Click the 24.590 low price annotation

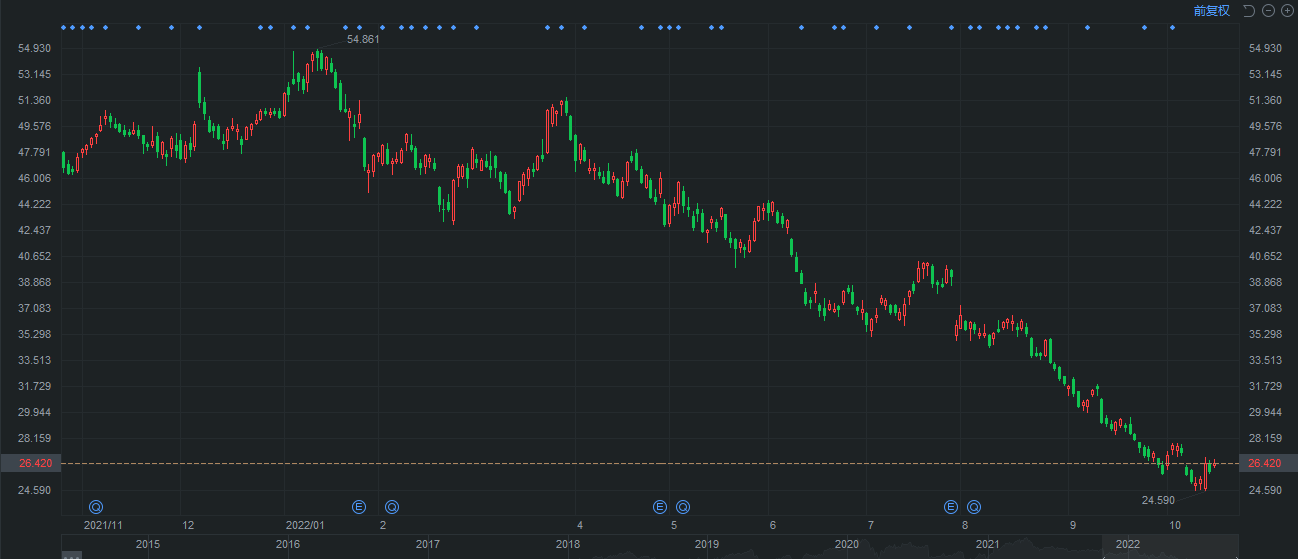coord(1158,500)
